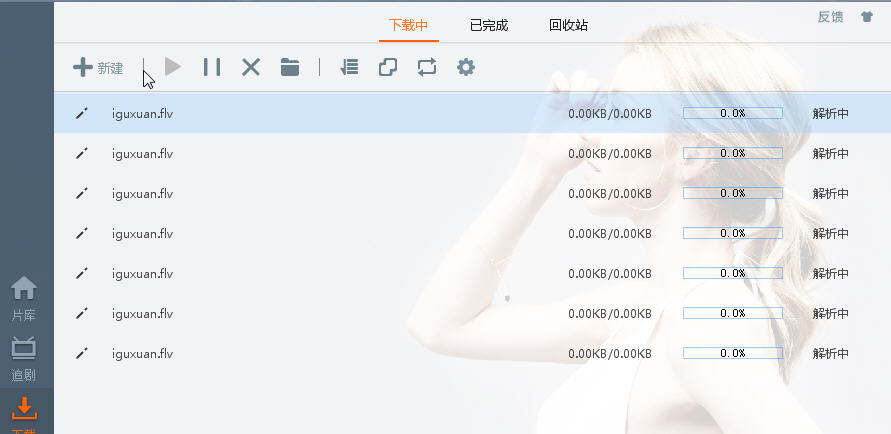
Task: Open download folder icon in toolbar
Action: (290, 67)
